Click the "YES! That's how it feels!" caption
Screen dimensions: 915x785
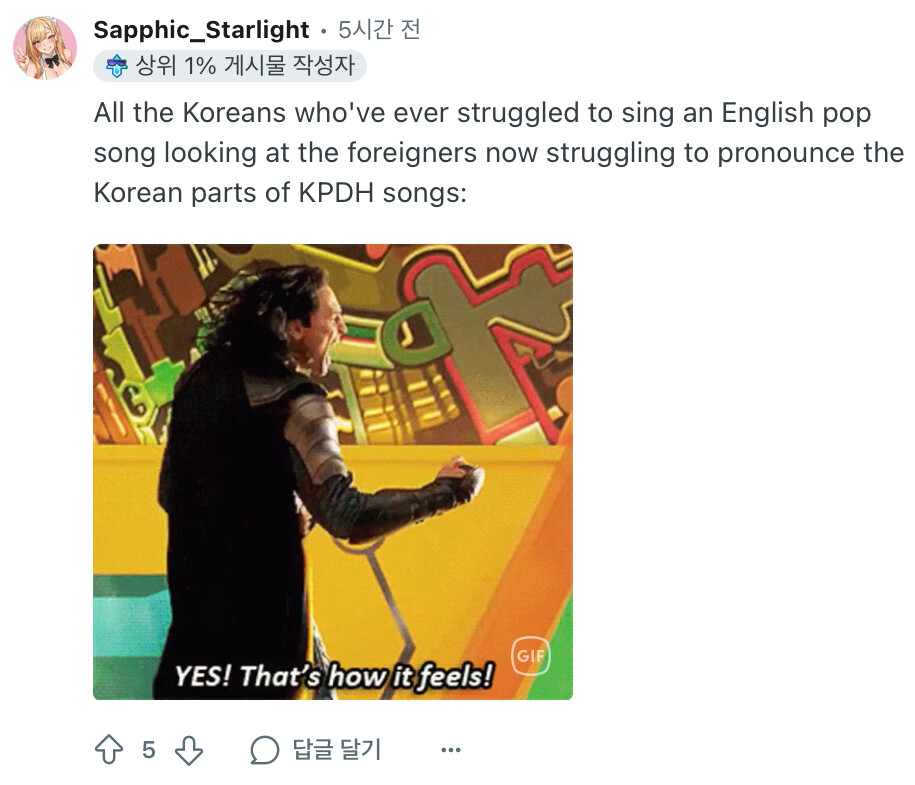point(334,677)
